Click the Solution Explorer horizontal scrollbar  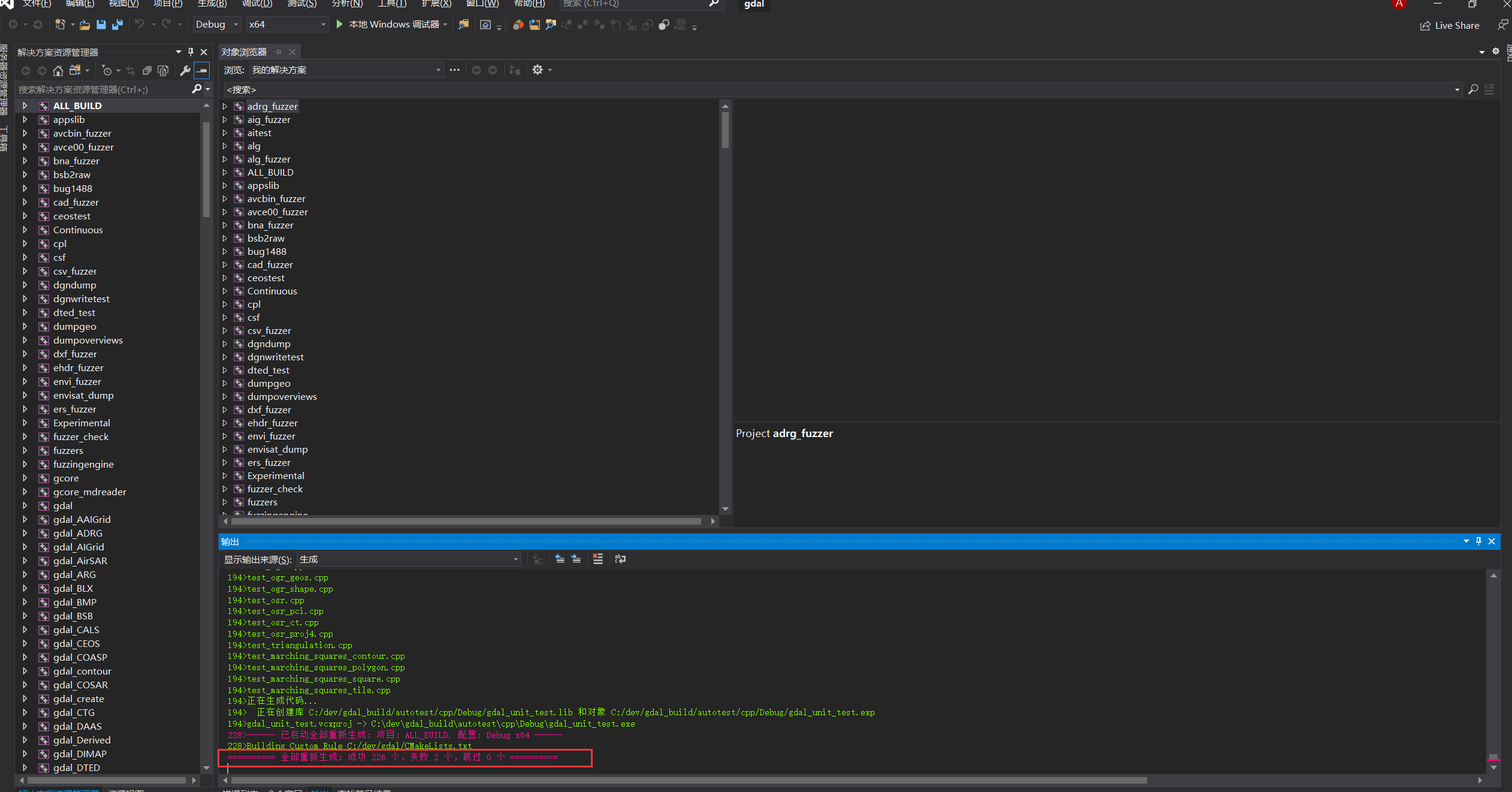[107, 780]
